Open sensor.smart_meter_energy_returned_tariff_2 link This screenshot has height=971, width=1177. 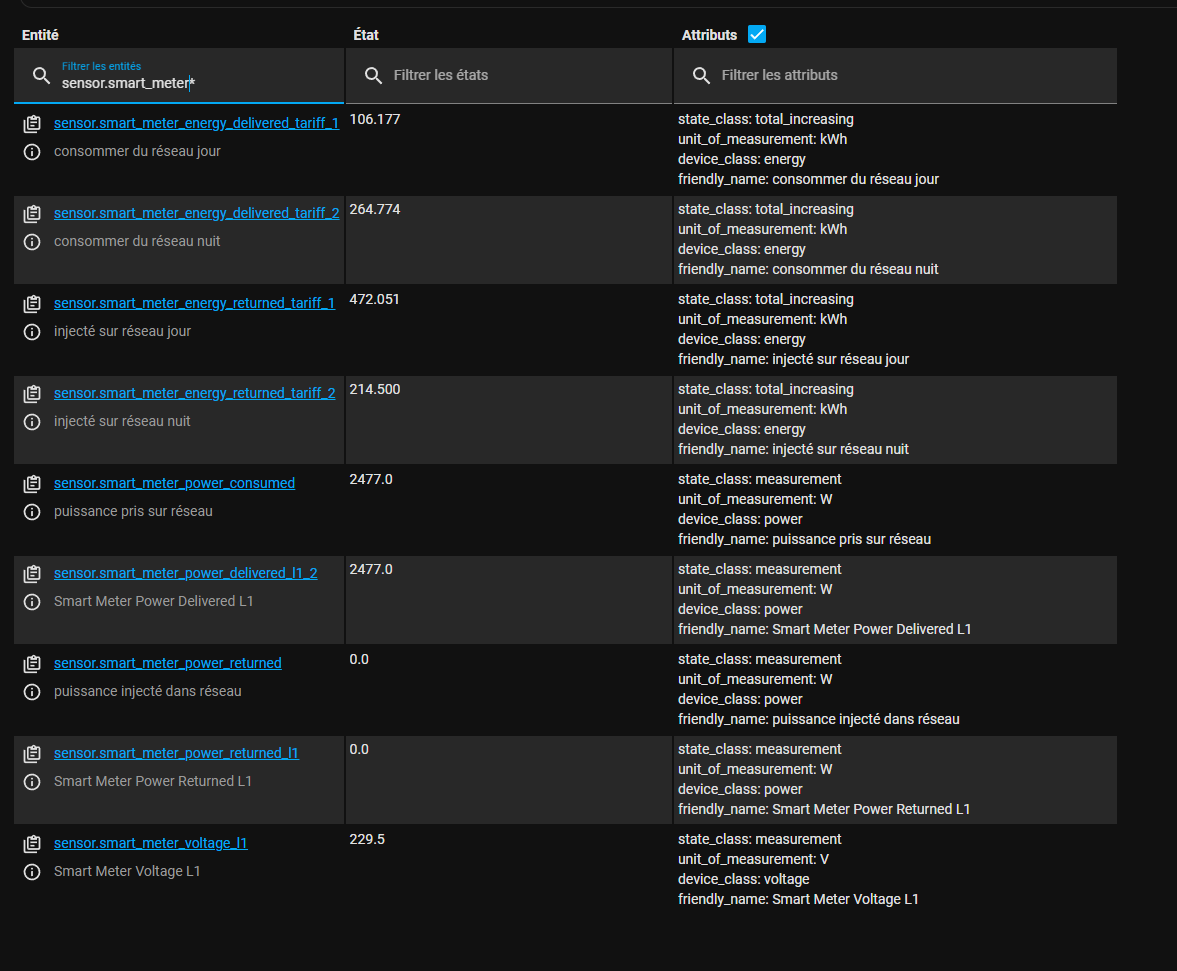click(x=194, y=393)
